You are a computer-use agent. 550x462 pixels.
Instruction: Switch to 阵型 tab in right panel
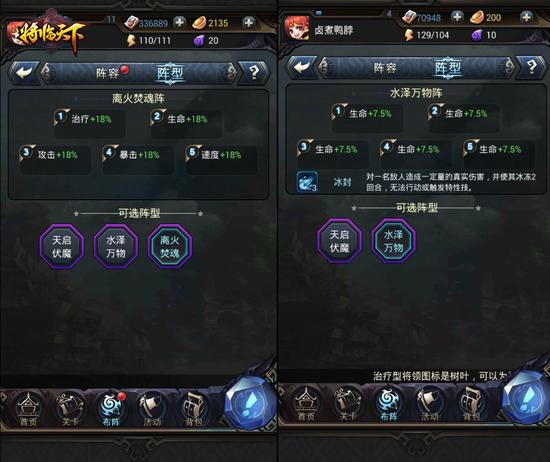pos(448,67)
